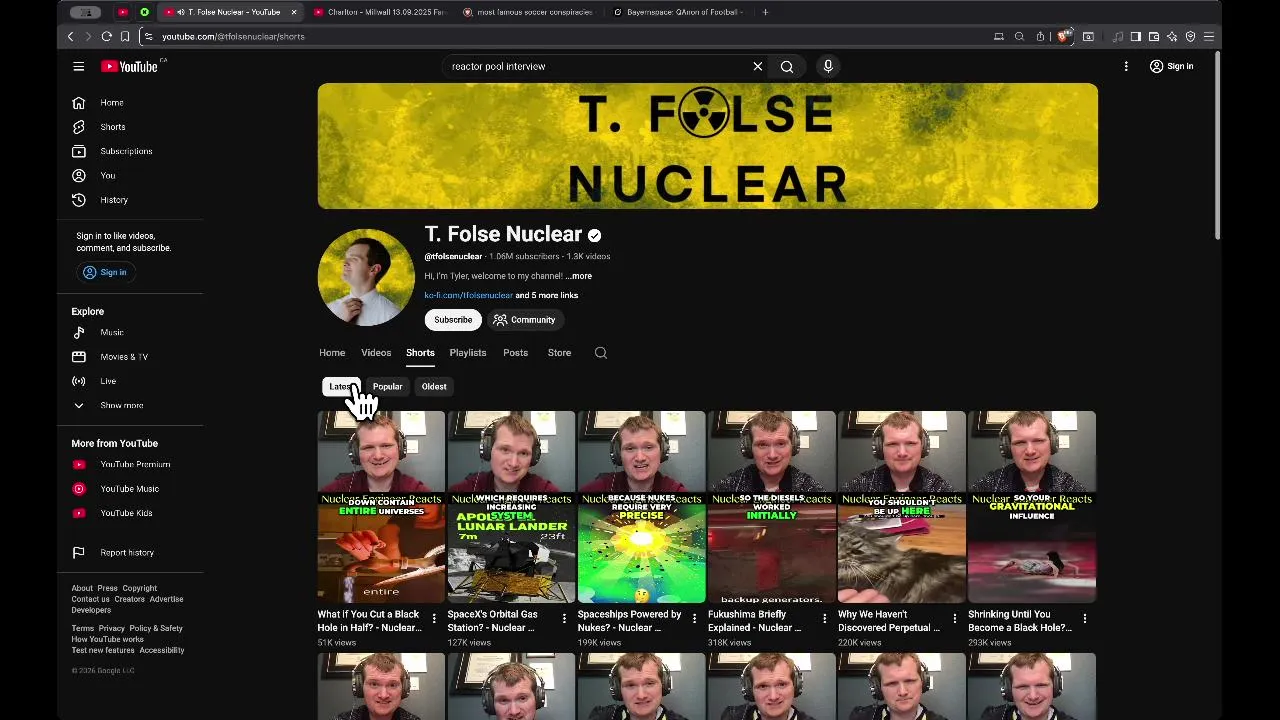Open the browser share icon
The image size is (1280, 720).
(1040, 36)
